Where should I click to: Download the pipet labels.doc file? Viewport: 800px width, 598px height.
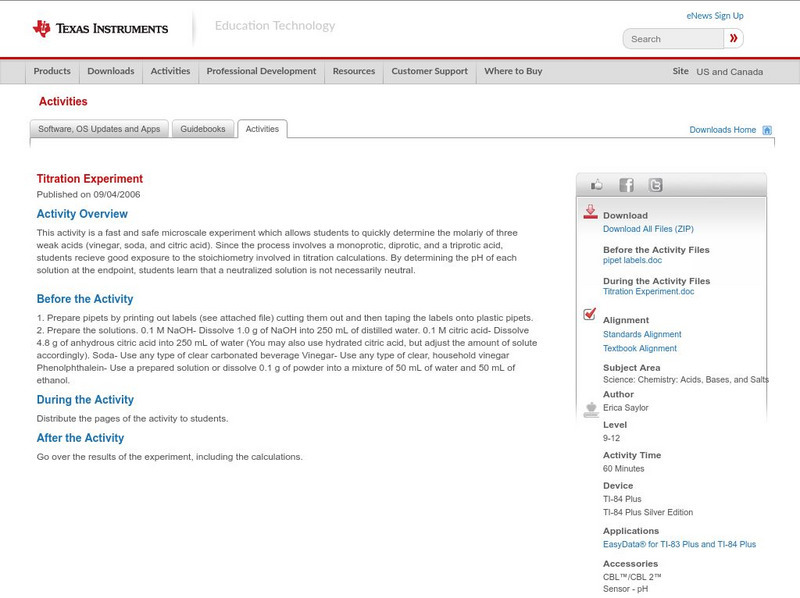[x=632, y=260]
